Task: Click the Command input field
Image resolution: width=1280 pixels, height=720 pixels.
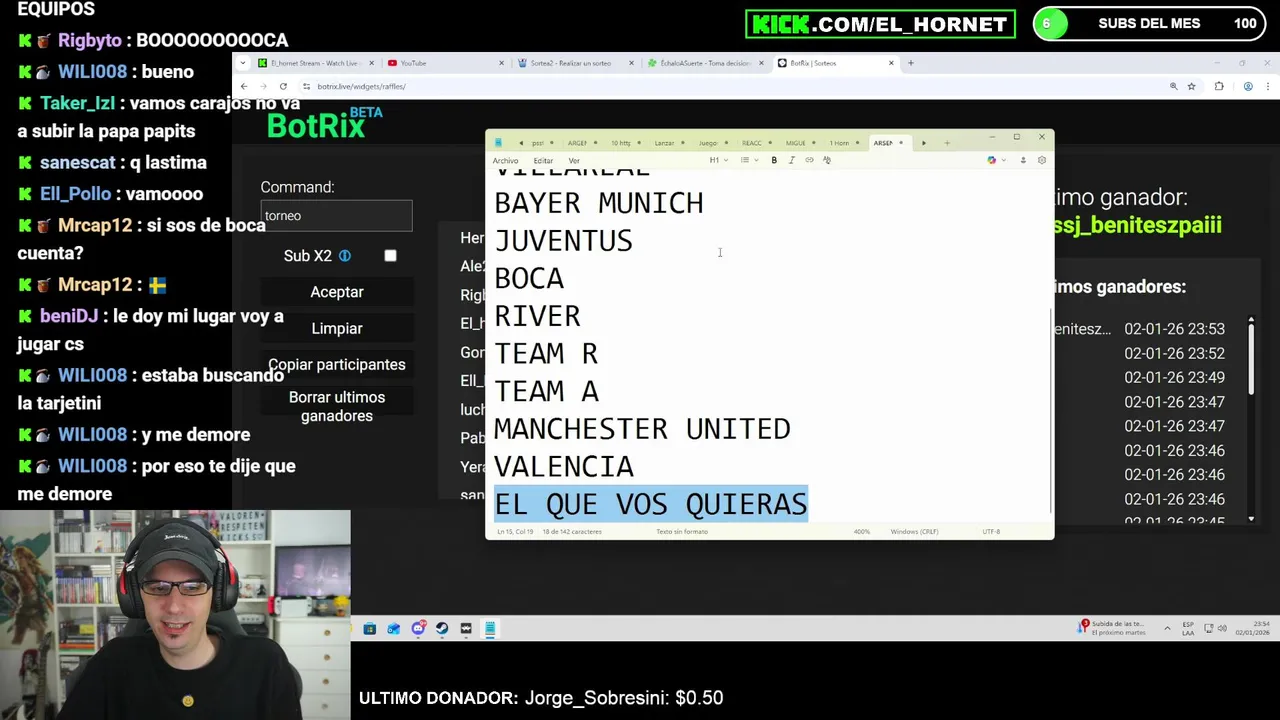Action: [336, 216]
